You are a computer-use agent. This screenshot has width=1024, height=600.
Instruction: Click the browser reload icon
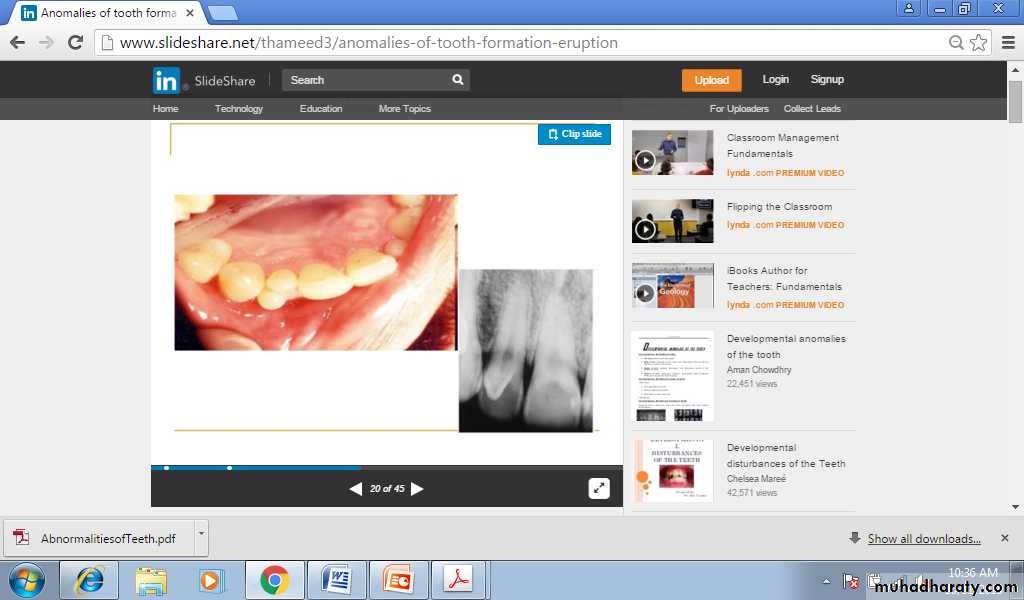(75, 43)
